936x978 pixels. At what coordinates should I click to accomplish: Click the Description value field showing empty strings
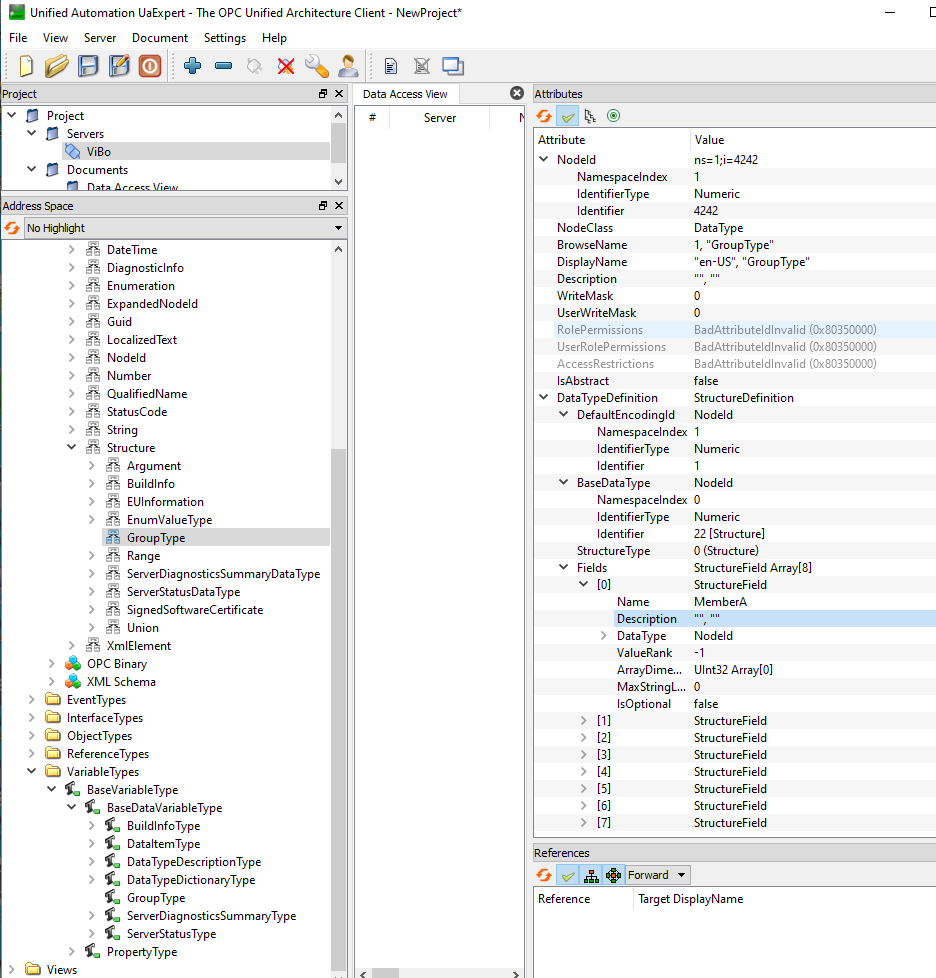(720, 618)
